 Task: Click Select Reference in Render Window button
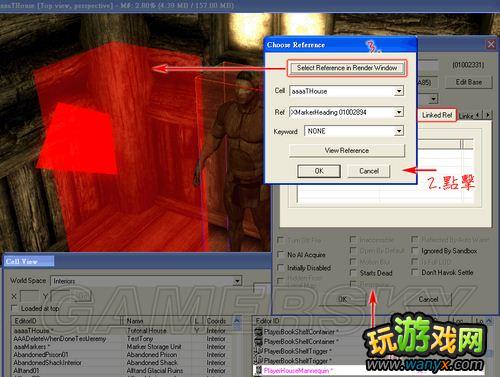[347, 68]
